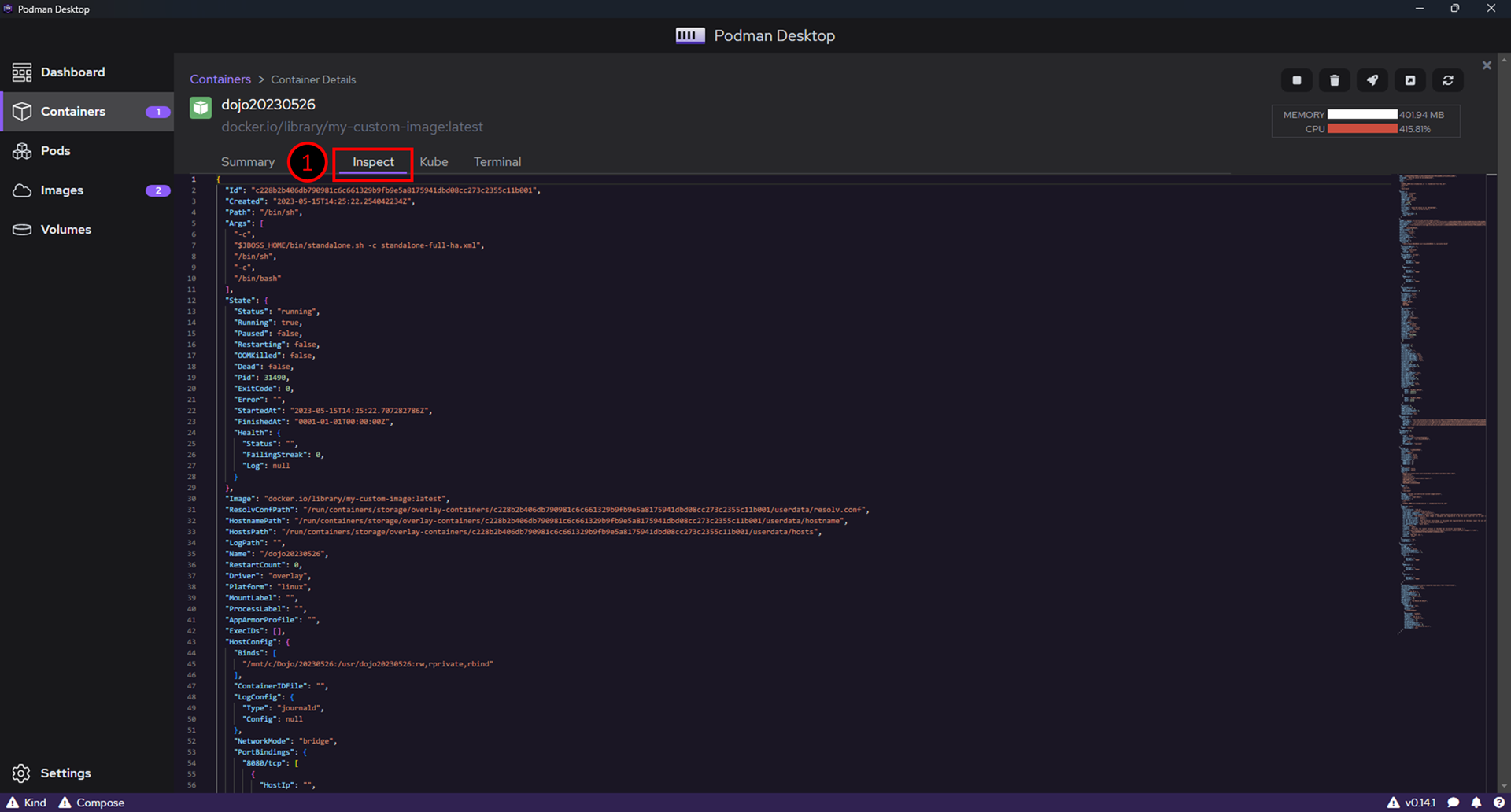Click the "Pid": 31490 line

pyautogui.click(x=262, y=378)
